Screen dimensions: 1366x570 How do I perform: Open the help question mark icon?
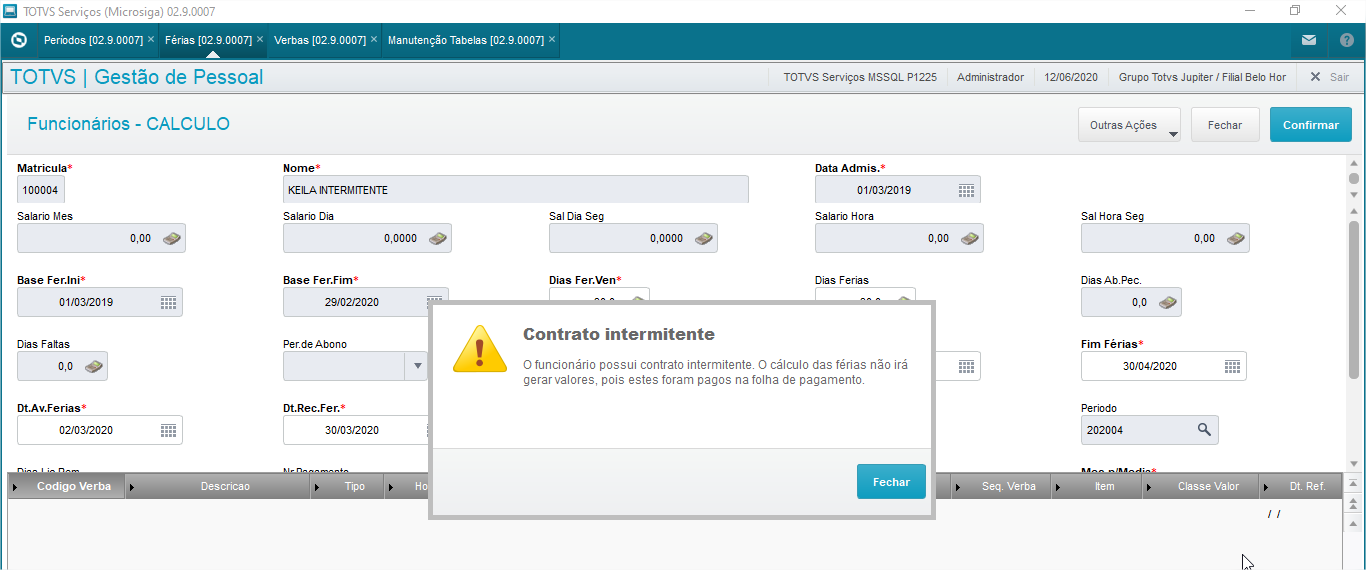1346,40
